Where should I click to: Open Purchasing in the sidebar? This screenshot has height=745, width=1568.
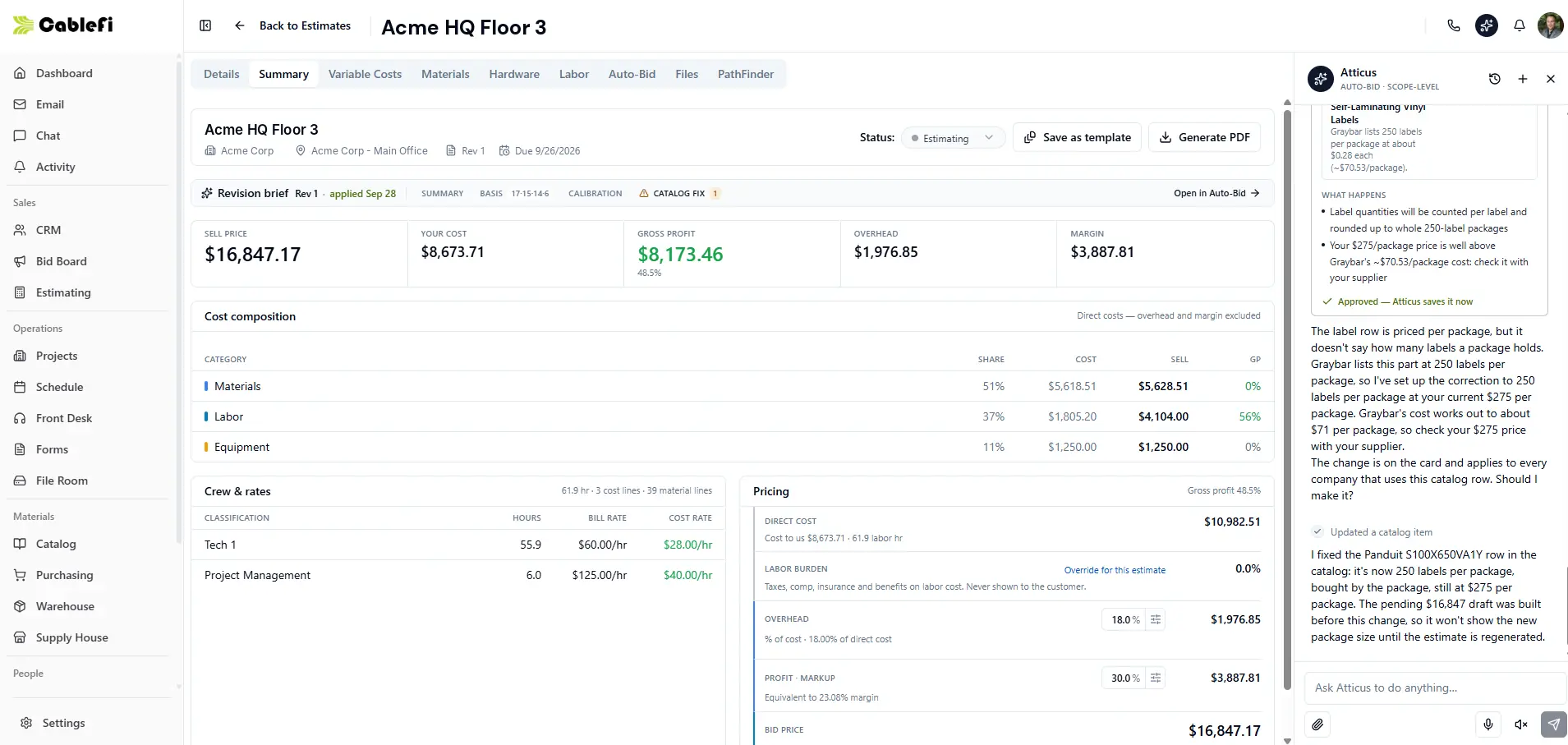coord(64,575)
